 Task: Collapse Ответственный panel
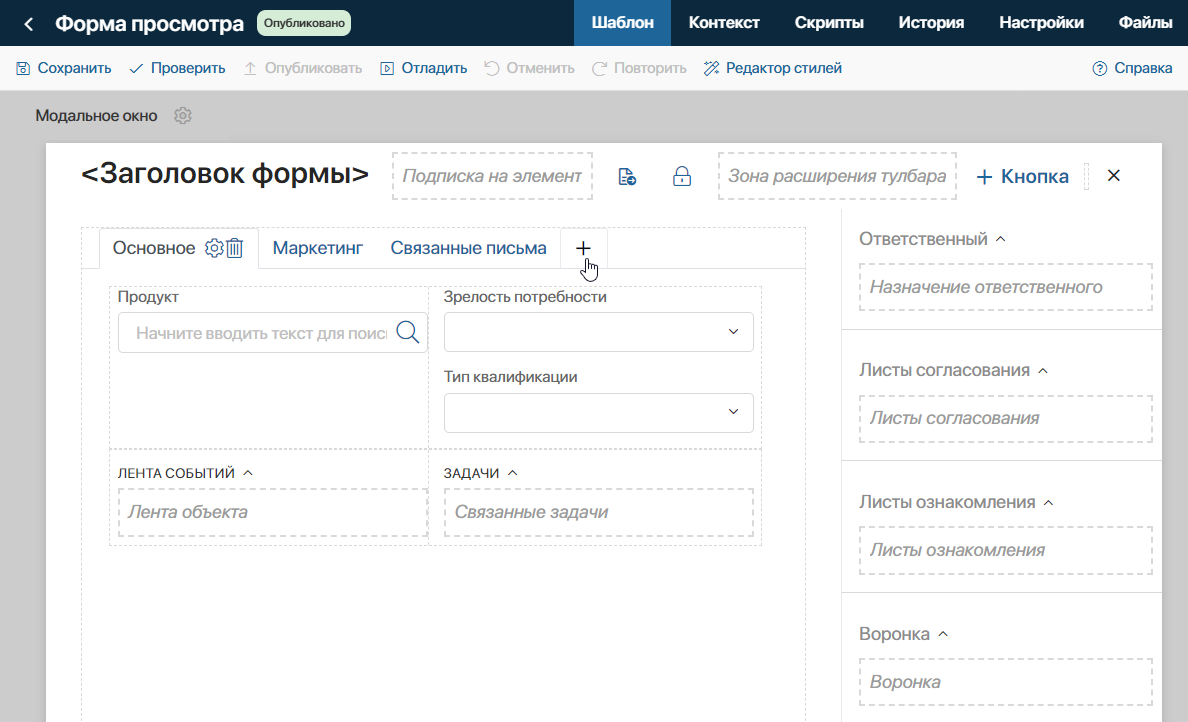point(1000,239)
